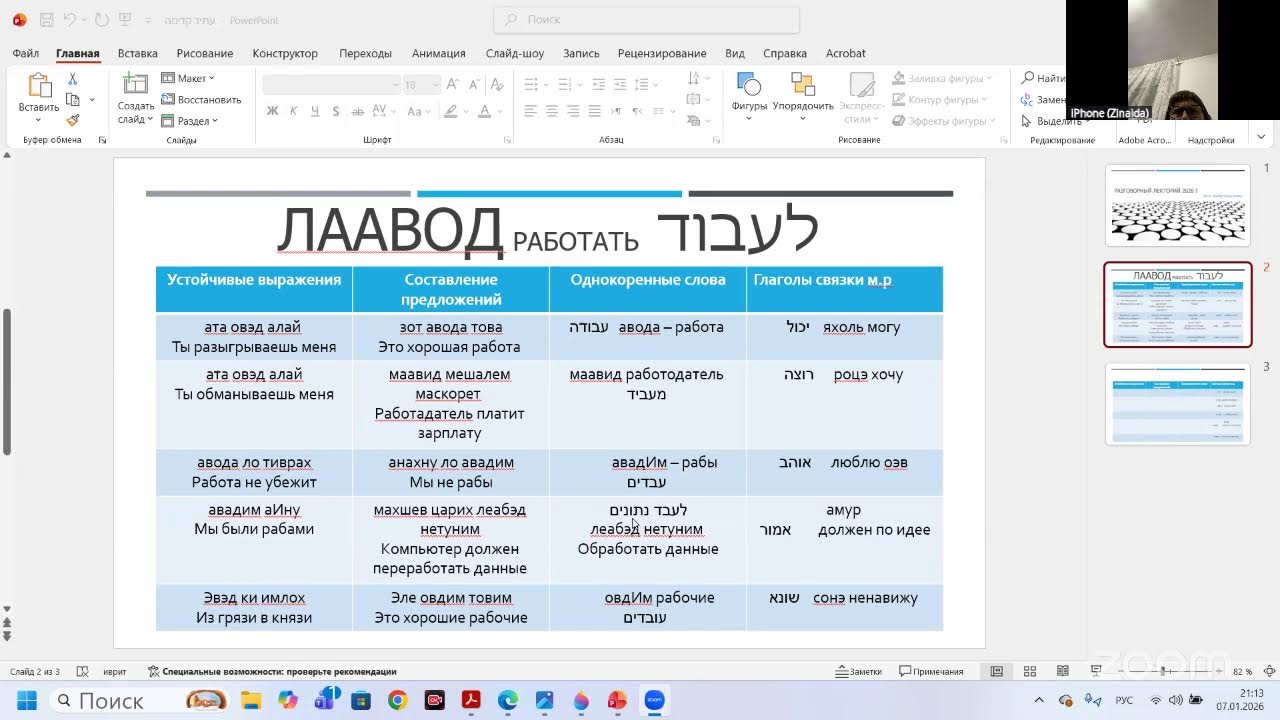This screenshot has height=720, width=1280.
Task: Click the Undo arrow in title bar
Action: [x=70, y=19]
